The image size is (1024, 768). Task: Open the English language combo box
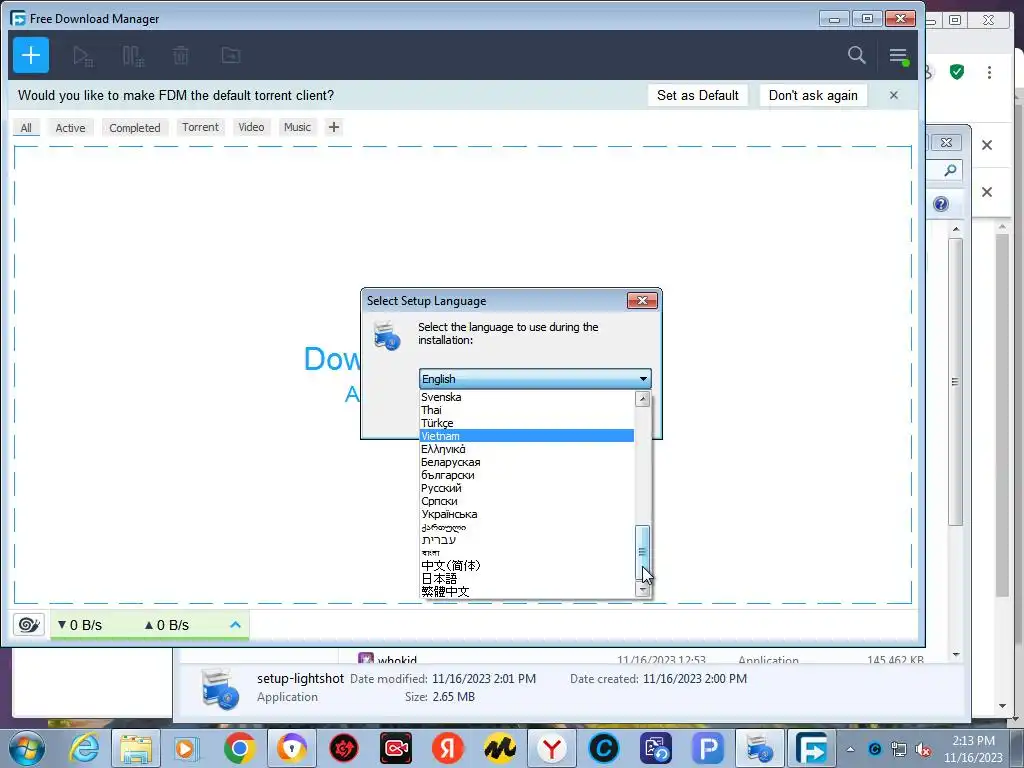pos(535,379)
